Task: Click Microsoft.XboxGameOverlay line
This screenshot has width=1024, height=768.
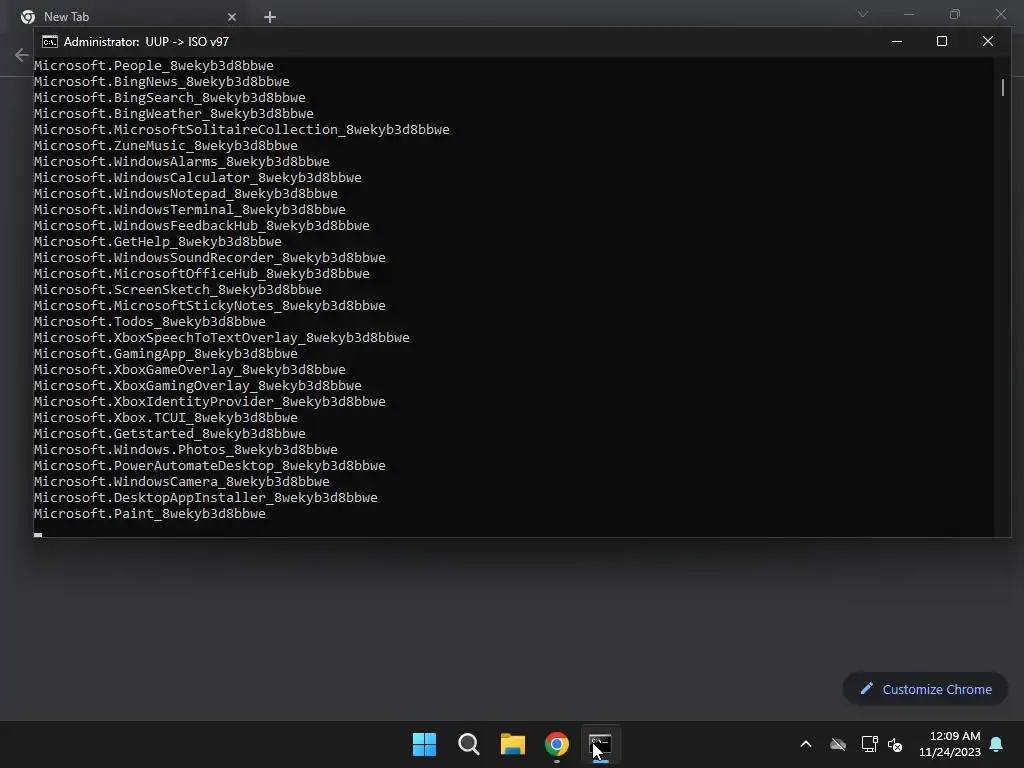Action: (190, 370)
